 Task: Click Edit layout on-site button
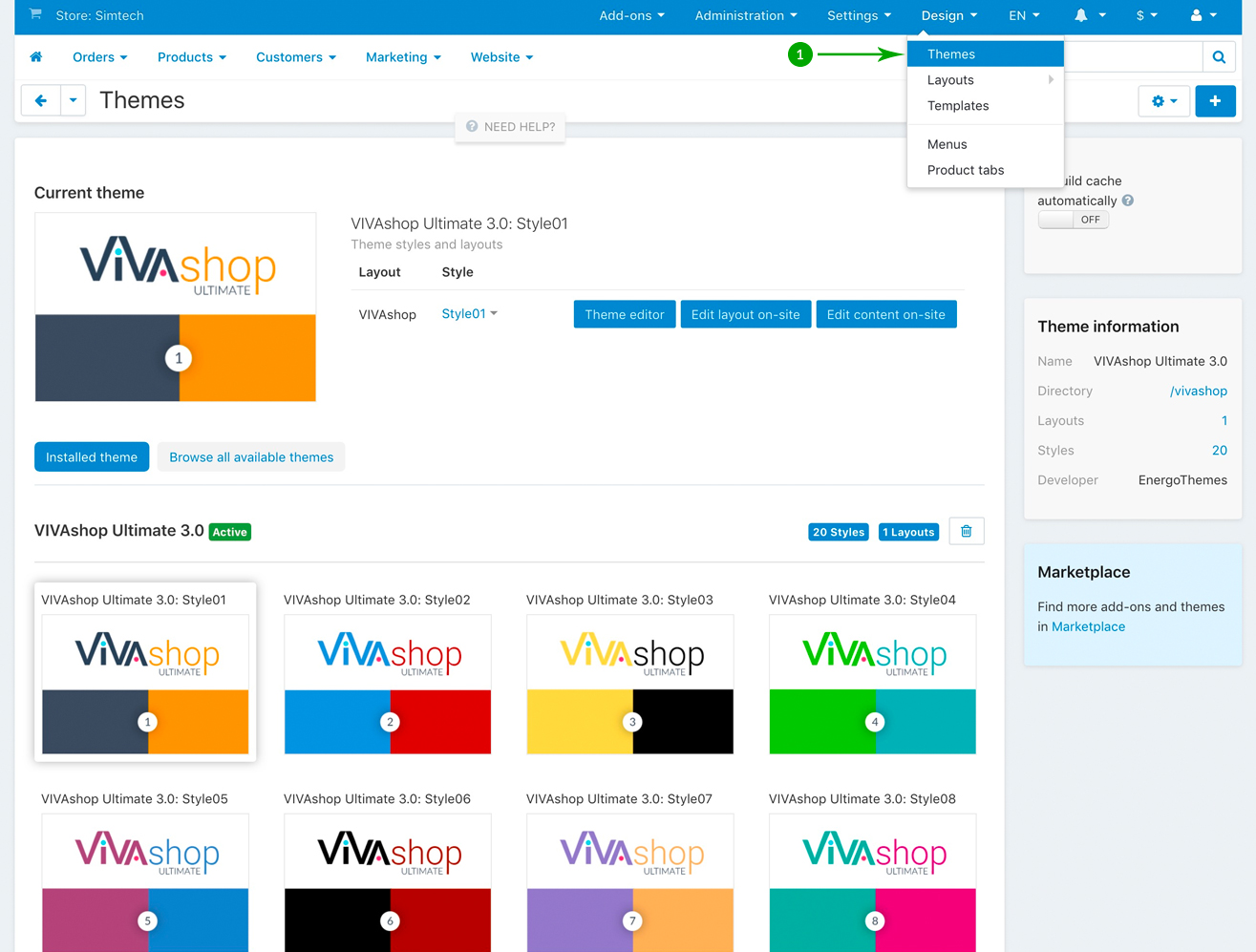point(746,314)
